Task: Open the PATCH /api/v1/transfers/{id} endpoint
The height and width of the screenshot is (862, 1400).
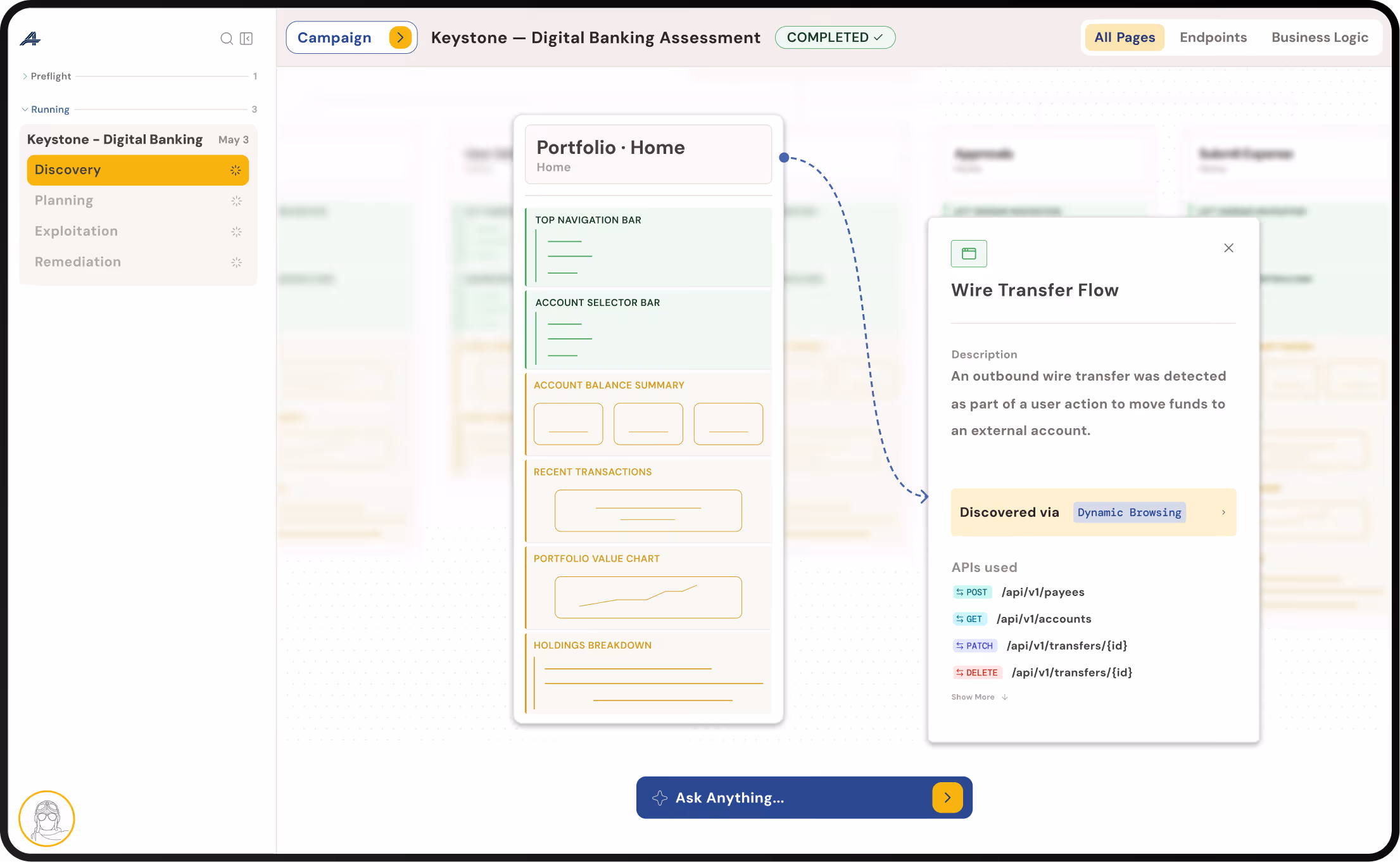Action: click(1066, 646)
